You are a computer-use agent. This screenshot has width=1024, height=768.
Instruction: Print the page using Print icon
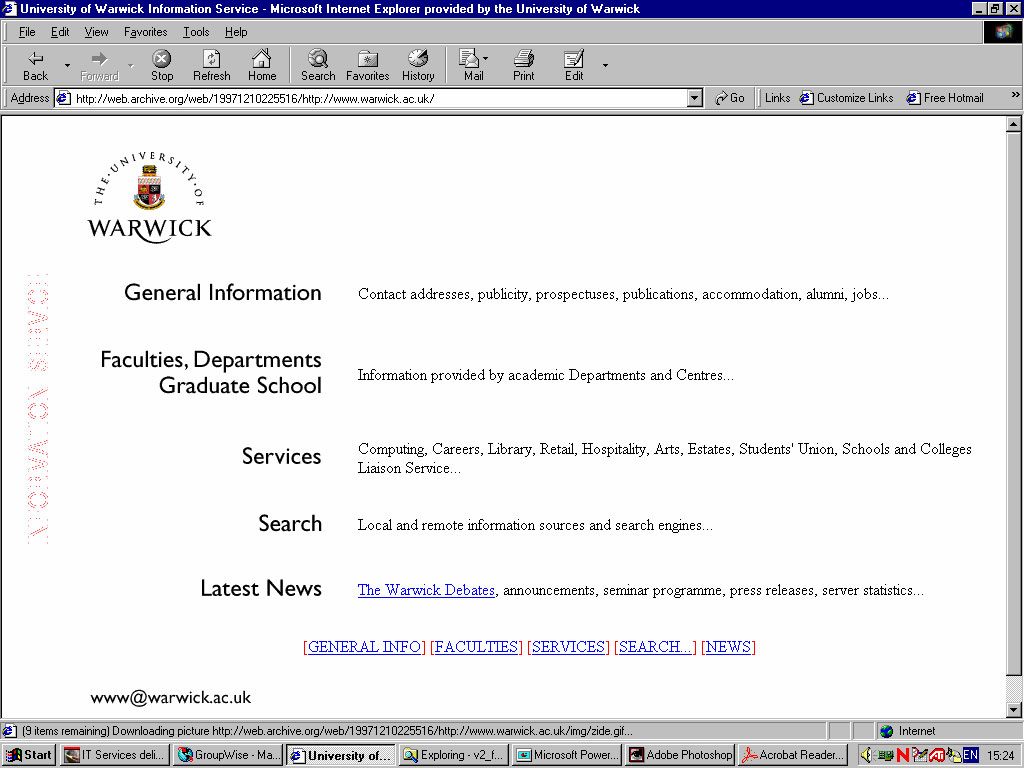click(524, 59)
